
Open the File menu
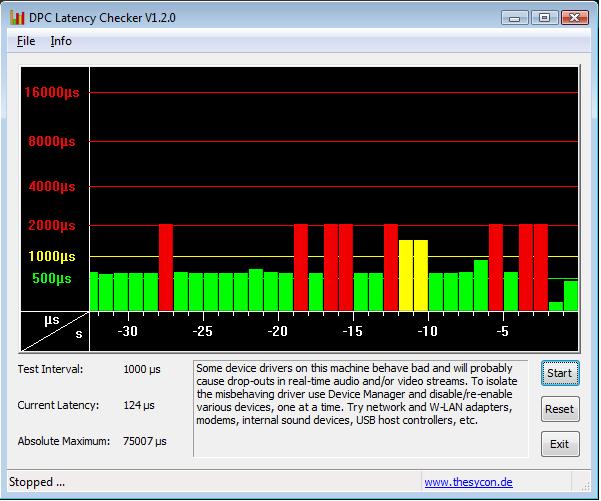26,41
